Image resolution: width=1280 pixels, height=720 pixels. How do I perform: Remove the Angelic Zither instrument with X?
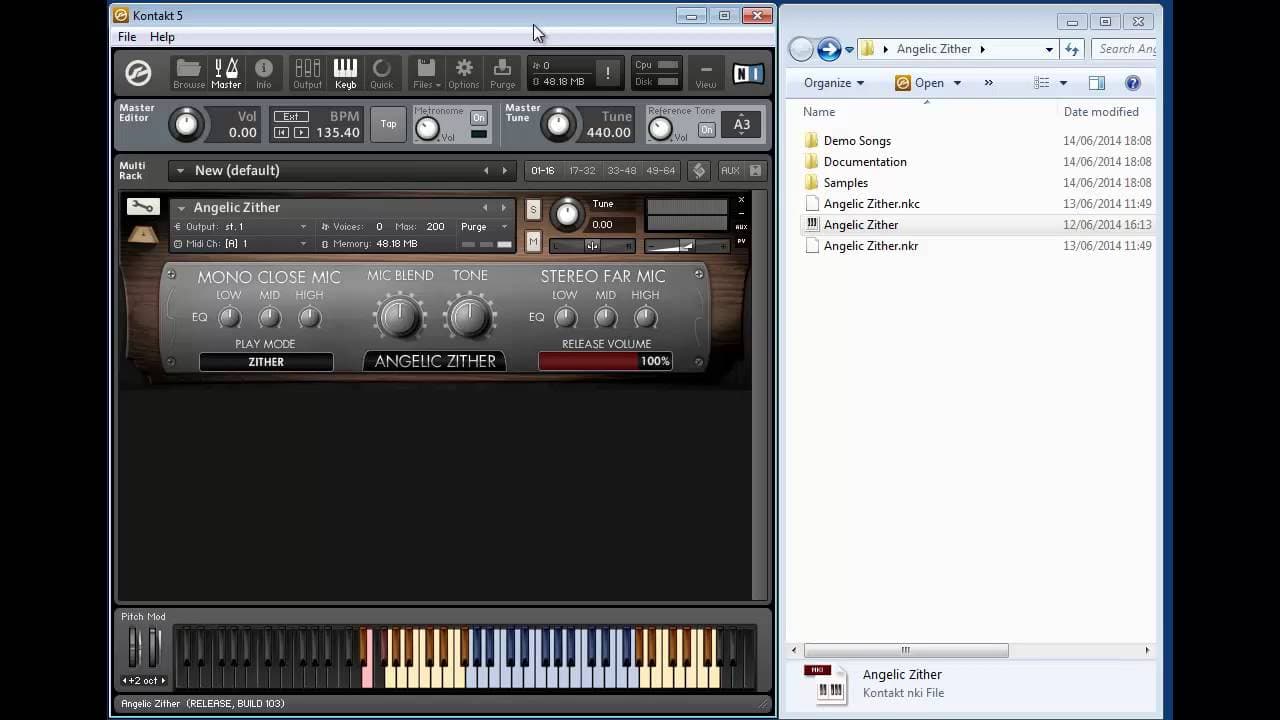[x=741, y=200]
